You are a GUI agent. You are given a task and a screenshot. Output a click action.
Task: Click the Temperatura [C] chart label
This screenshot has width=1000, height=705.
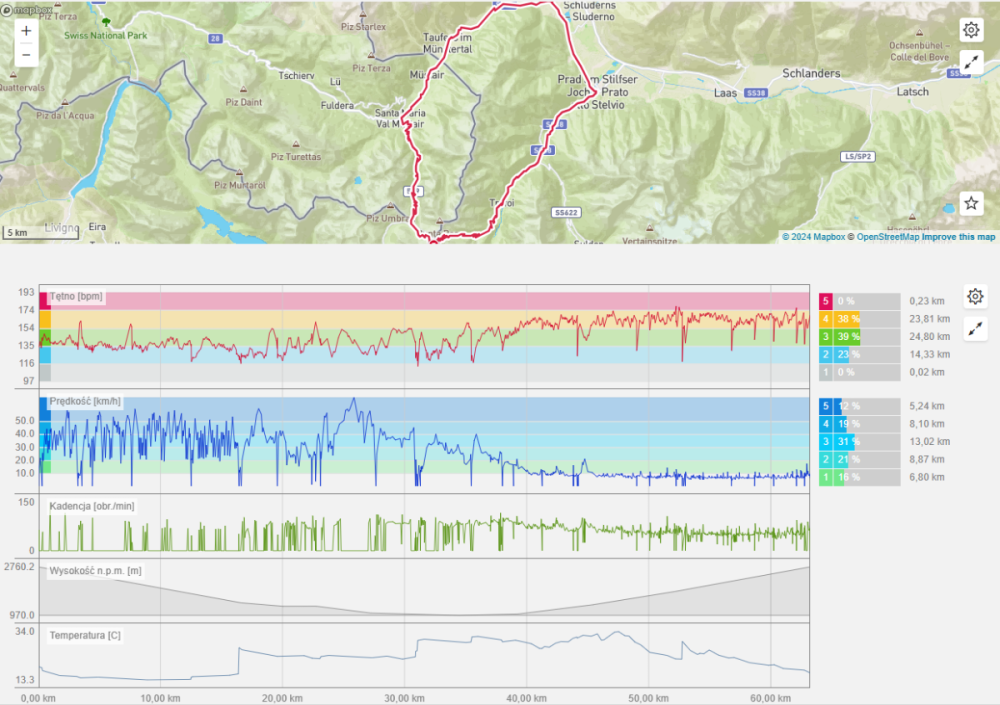(x=85, y=635)
